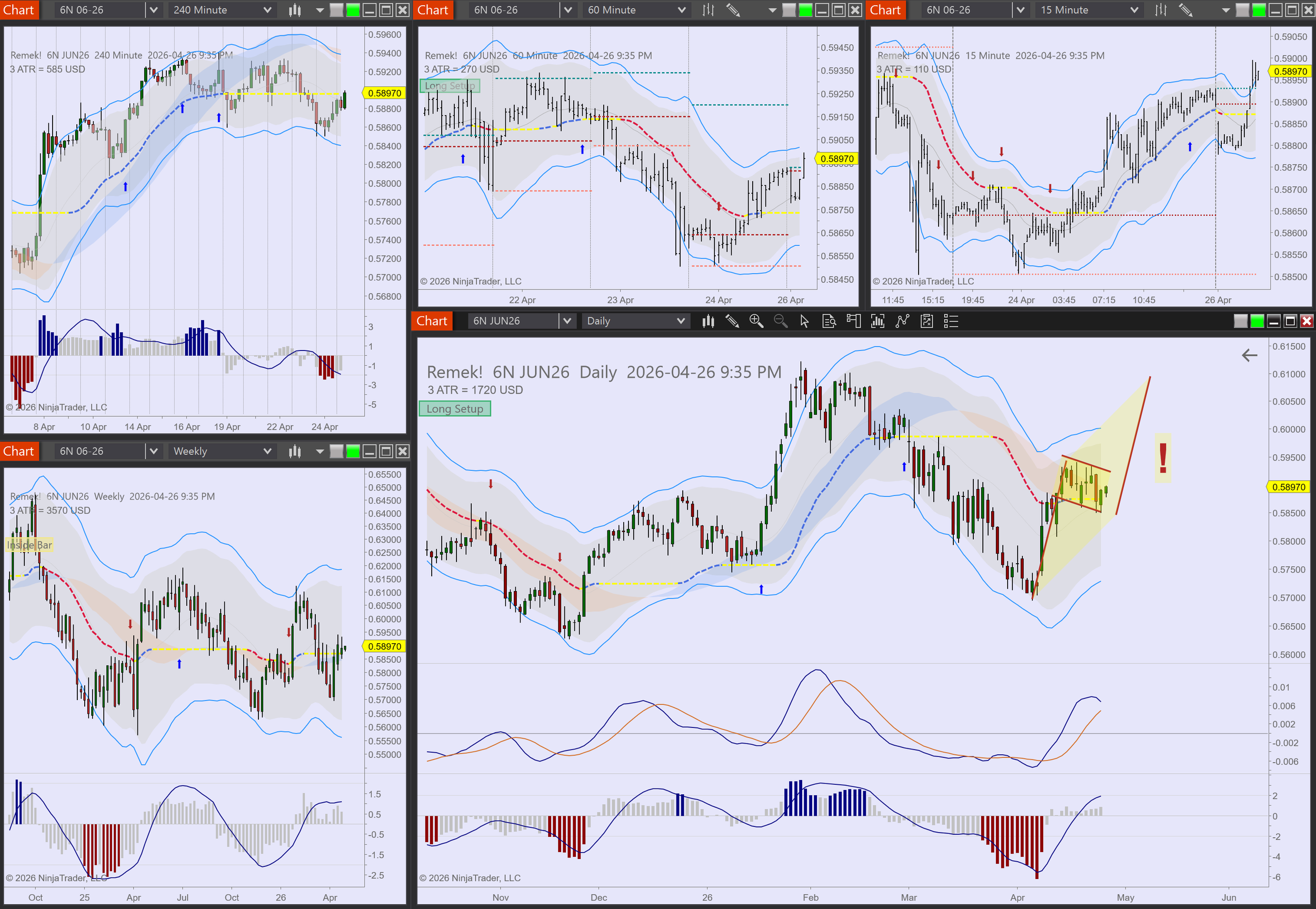Click the Long Setup label on Daily chart
The image size is (1316, 909).
[454, 409]
